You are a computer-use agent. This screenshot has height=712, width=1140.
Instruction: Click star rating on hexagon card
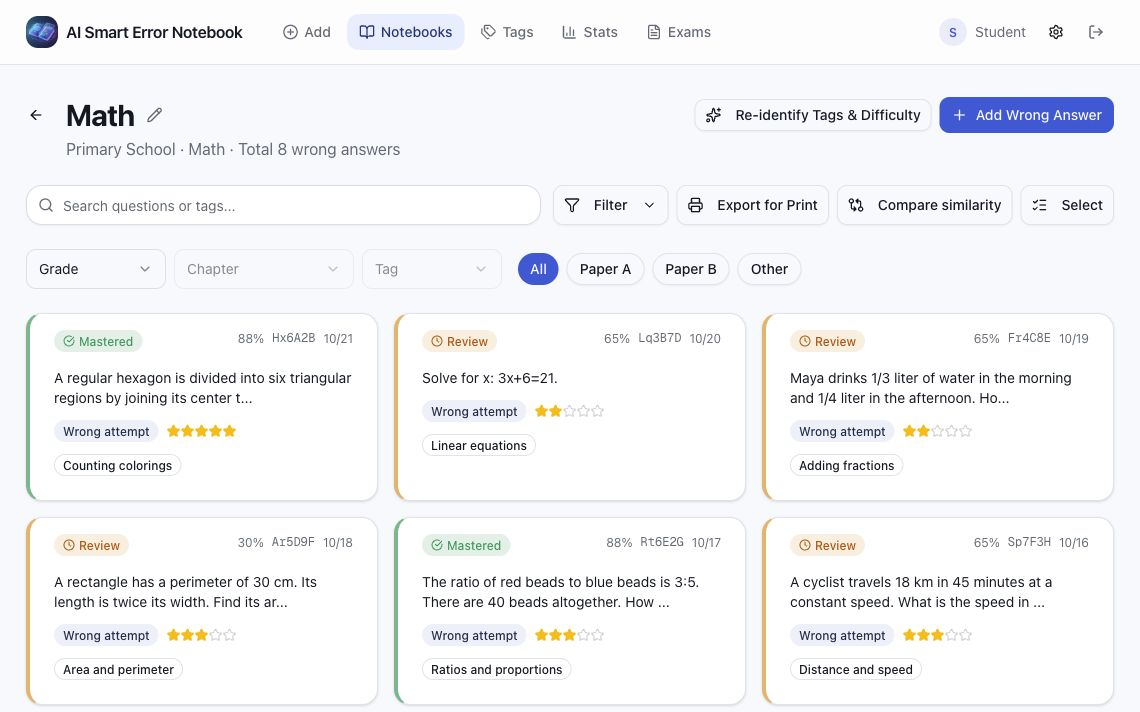pyautogui.click(x=201, y=431)
